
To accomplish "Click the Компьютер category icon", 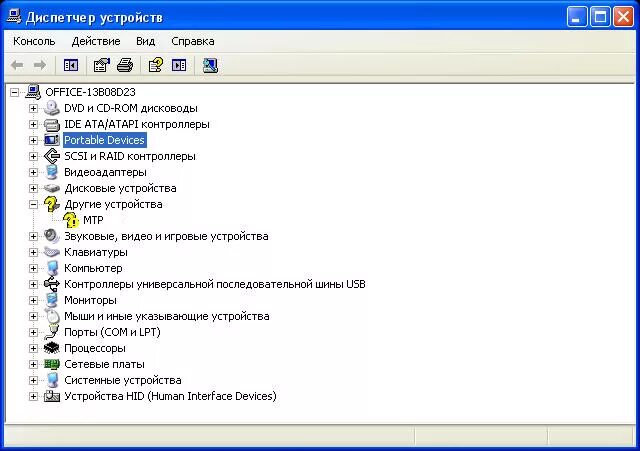I will [x=52, y=268].
